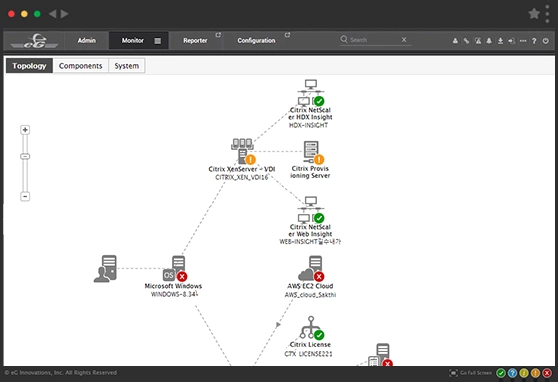Screen dimensions: 558x382
Task: Open the Admin menu
Action: [86, 41]
